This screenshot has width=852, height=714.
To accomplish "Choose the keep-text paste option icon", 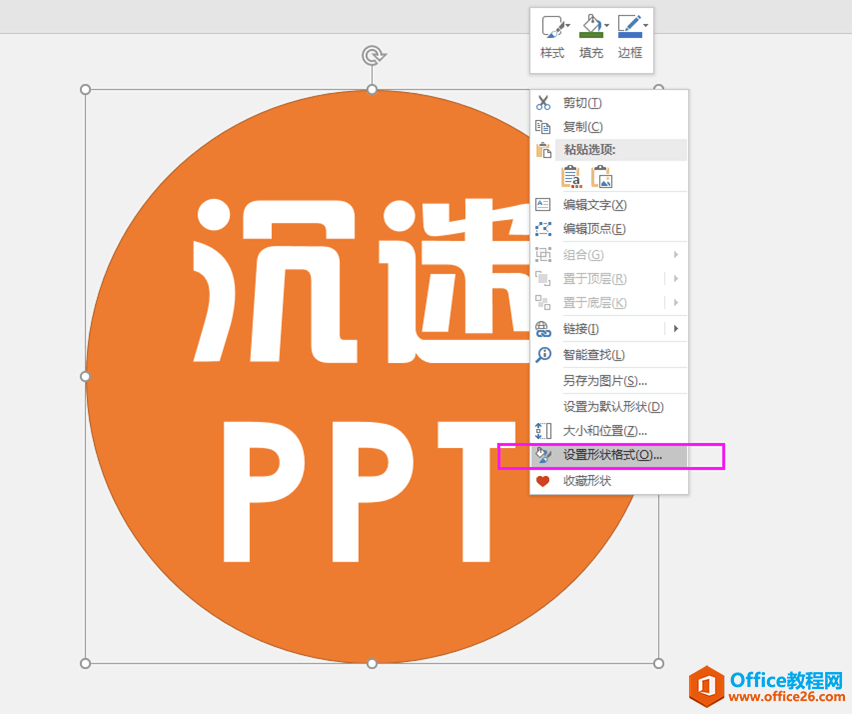I will point(572,178).
